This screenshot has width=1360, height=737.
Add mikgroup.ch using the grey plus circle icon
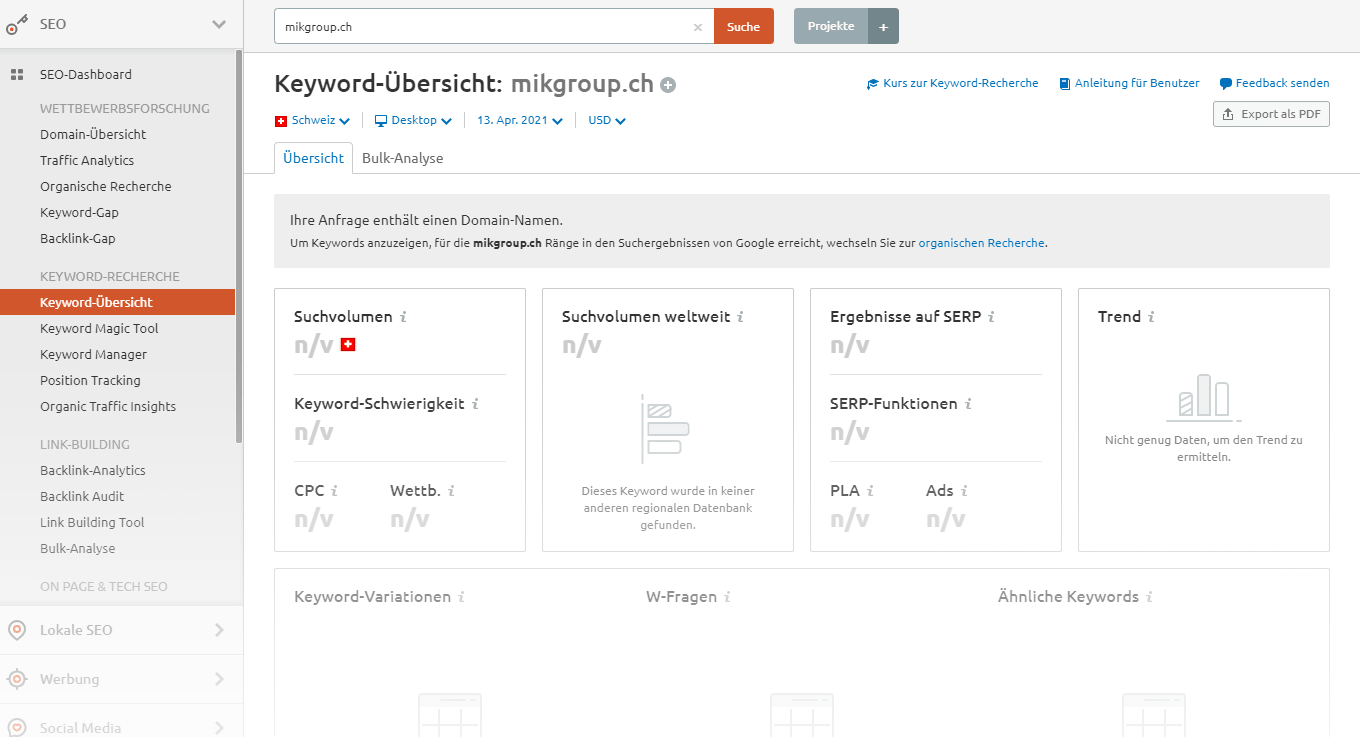668,85
